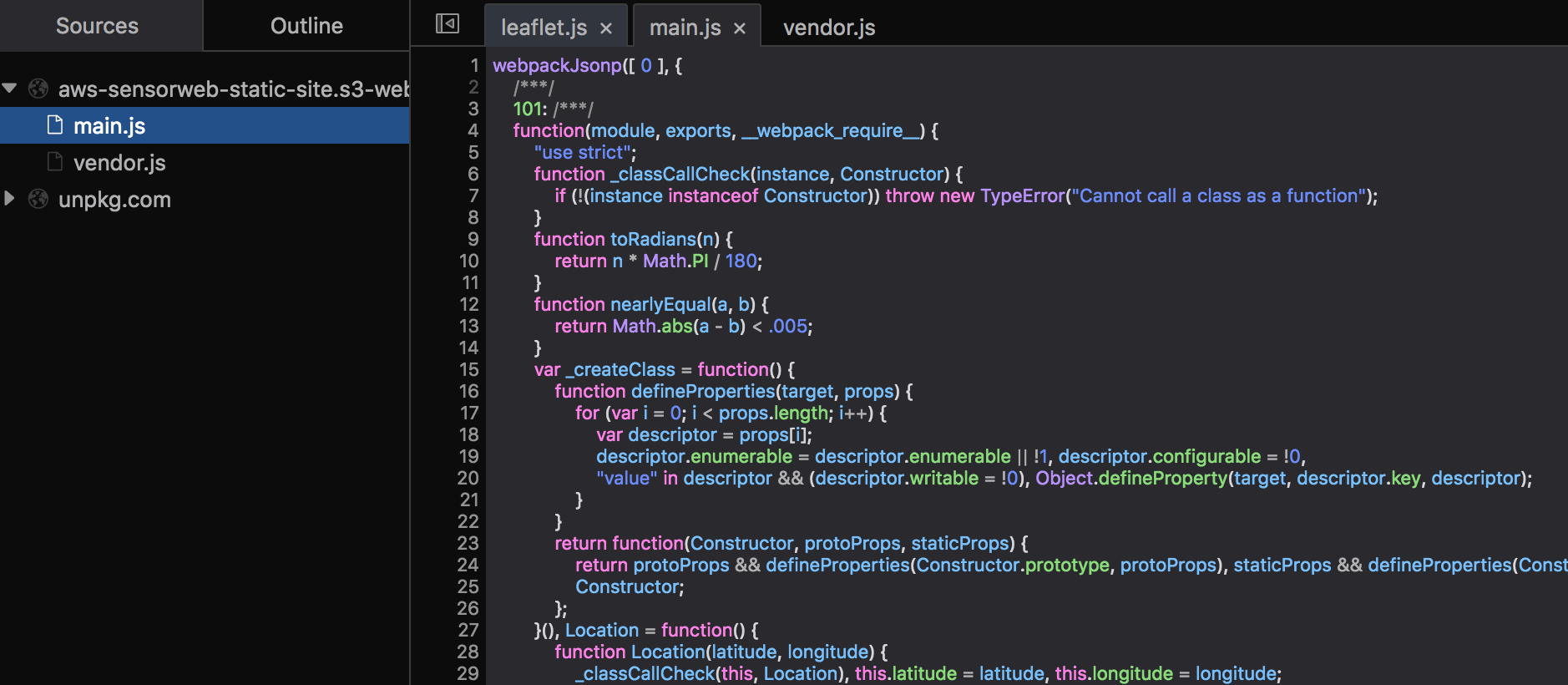
Task: Click "__webpack_require__" on line 4
Action: click(x=831, y=130)
